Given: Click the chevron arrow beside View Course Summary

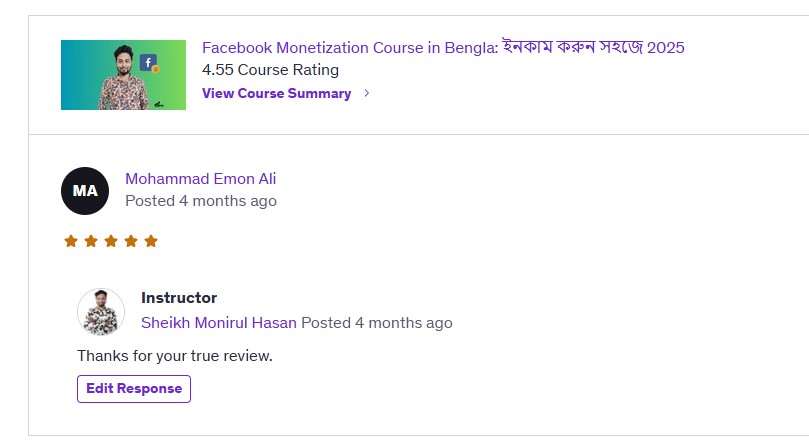Looking at the screenshot, I should click(x=367, y=93).
